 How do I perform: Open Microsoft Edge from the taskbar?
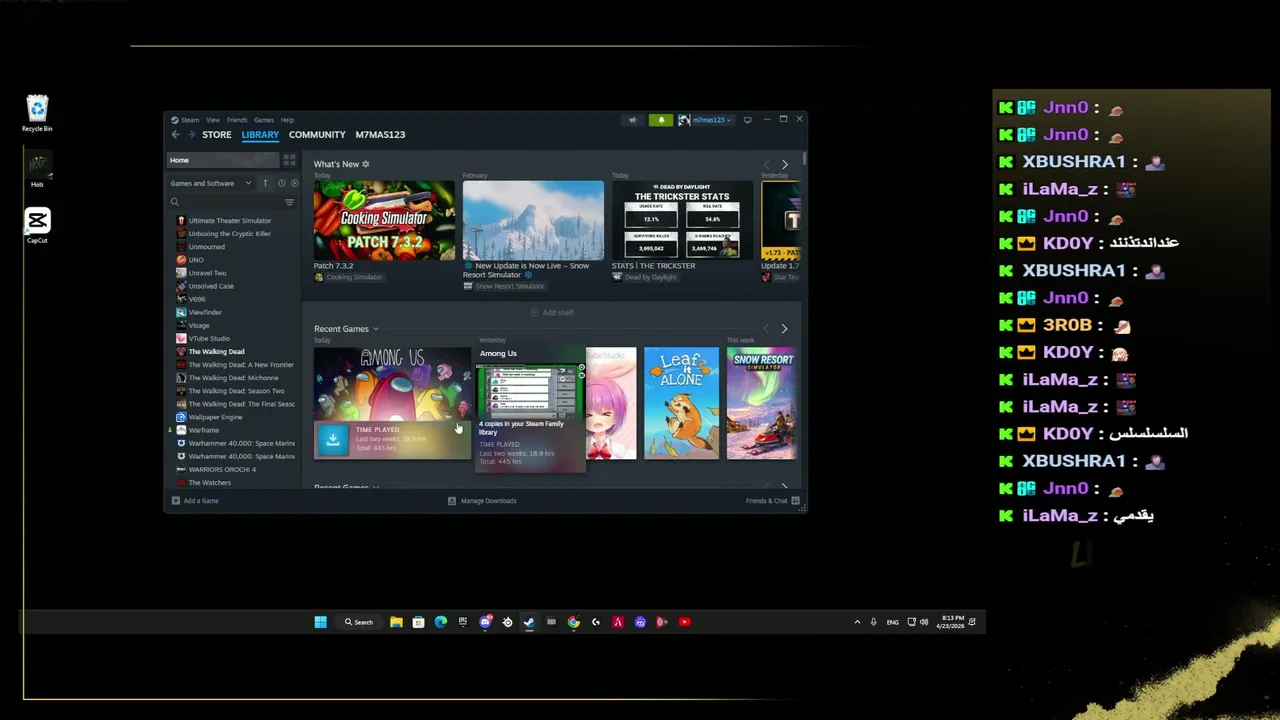440,622
